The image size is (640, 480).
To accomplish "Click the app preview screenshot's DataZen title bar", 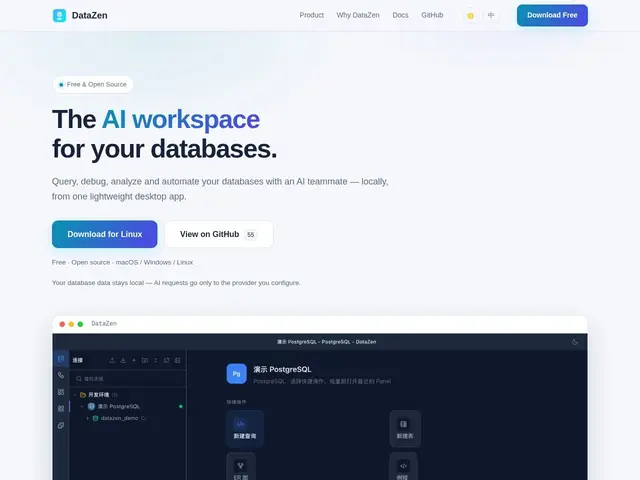I will coord(320,324).
